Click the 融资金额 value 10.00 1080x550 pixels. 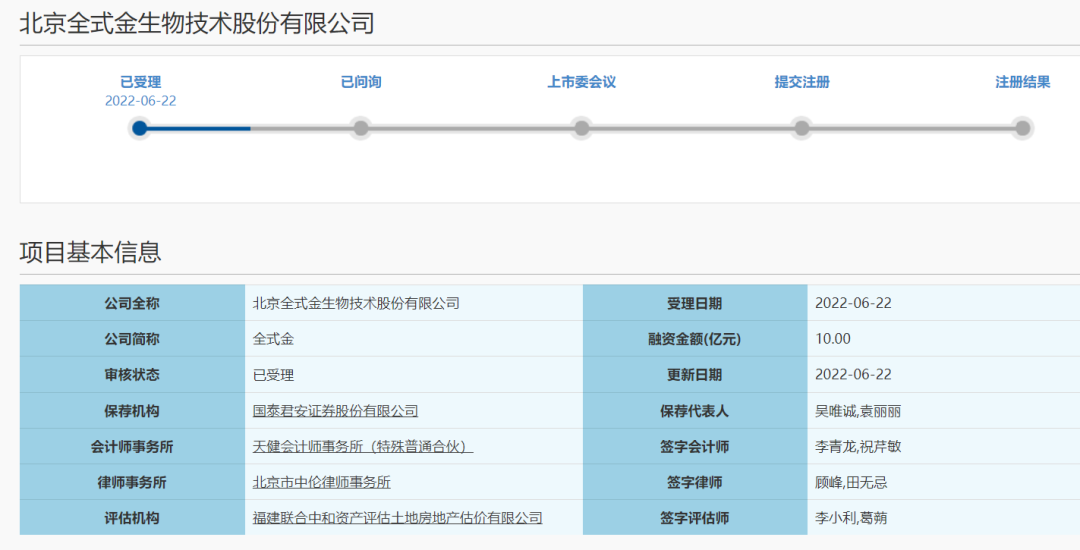coord(833,339)
